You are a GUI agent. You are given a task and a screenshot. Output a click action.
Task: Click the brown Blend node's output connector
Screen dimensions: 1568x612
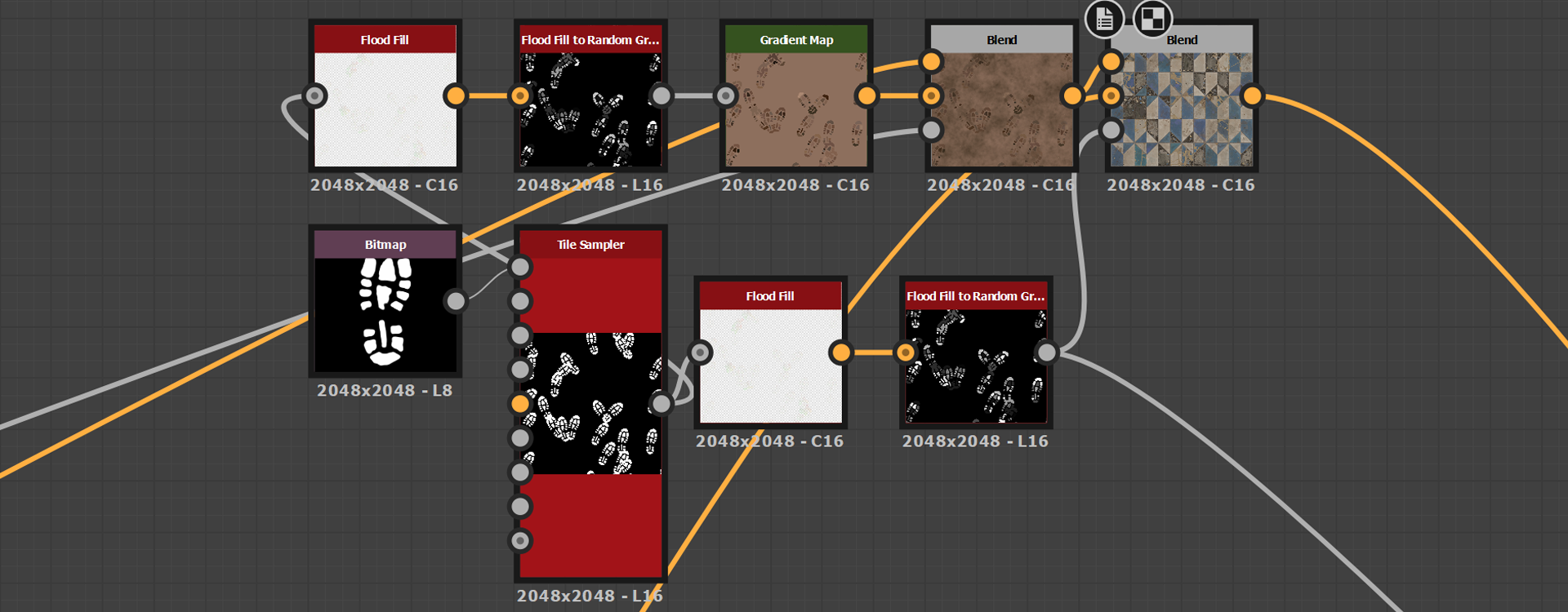[x=1072, y=96]
